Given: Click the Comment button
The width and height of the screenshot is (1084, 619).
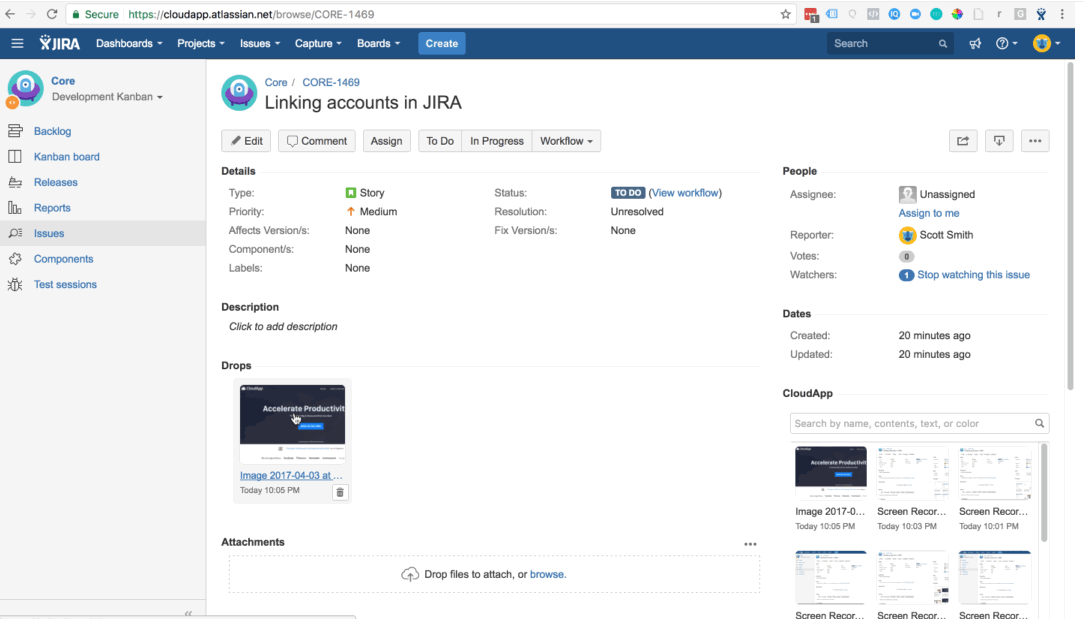Looking at the screenshot, I should pyautogui.click(x=317, y=141).
